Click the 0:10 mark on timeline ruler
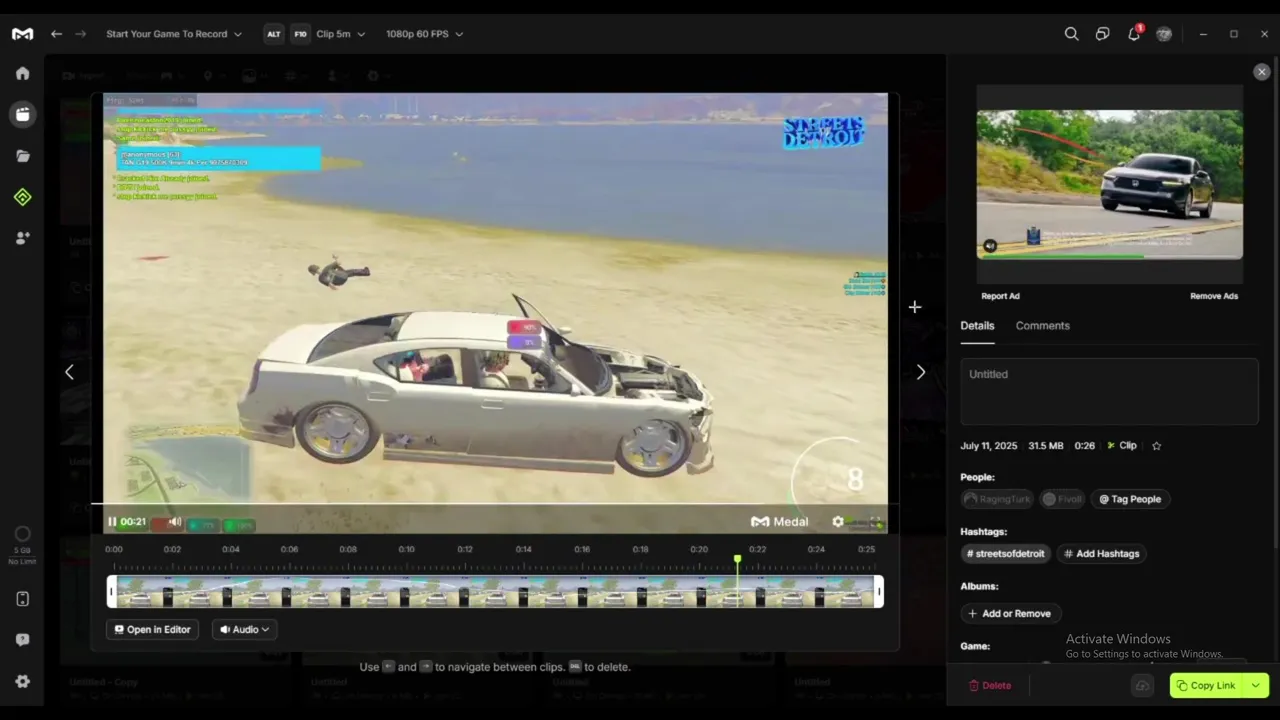Viewport: 1280px width, 720px height. (406, 550)
